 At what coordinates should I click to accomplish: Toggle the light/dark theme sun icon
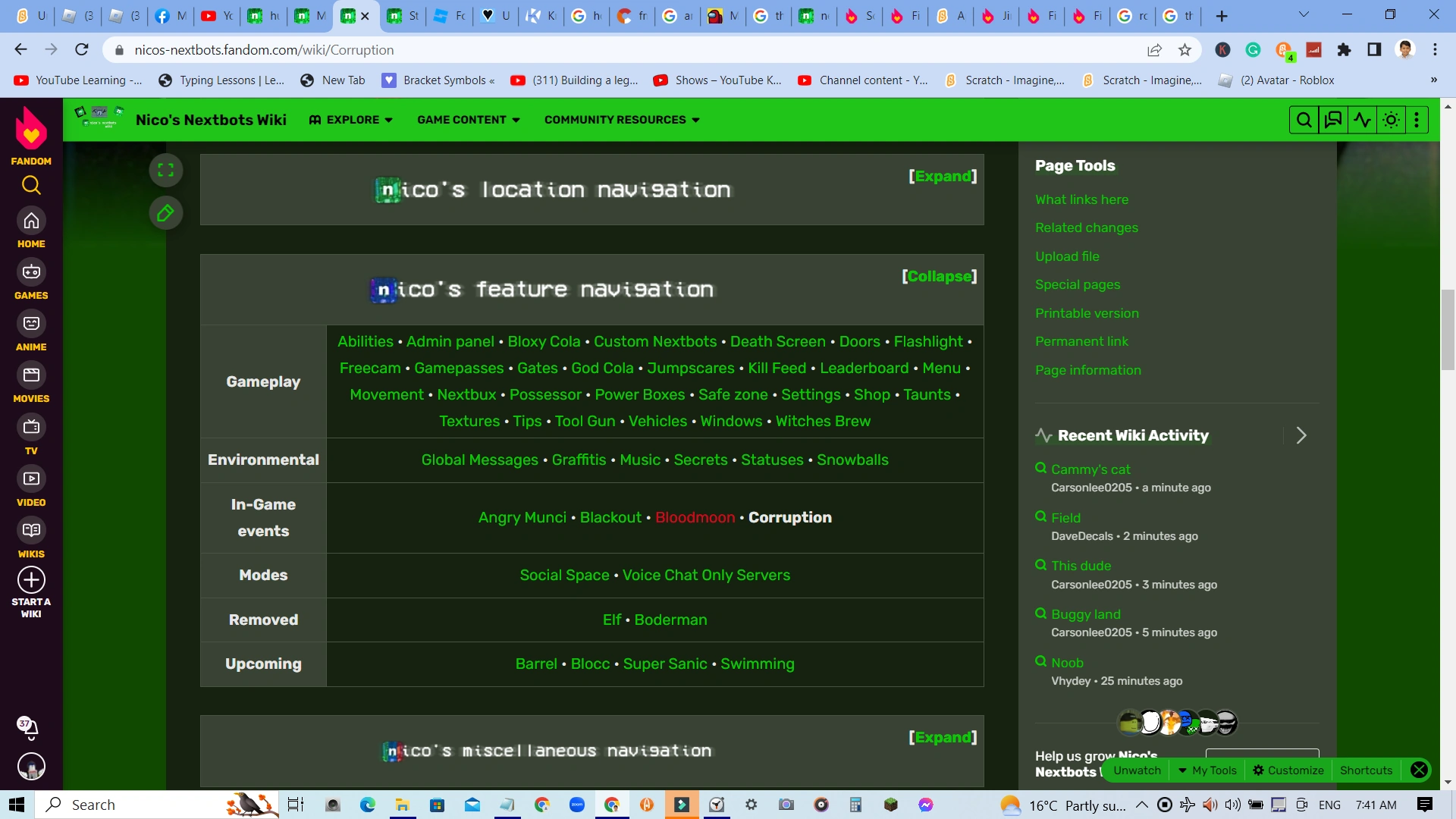1392,120
